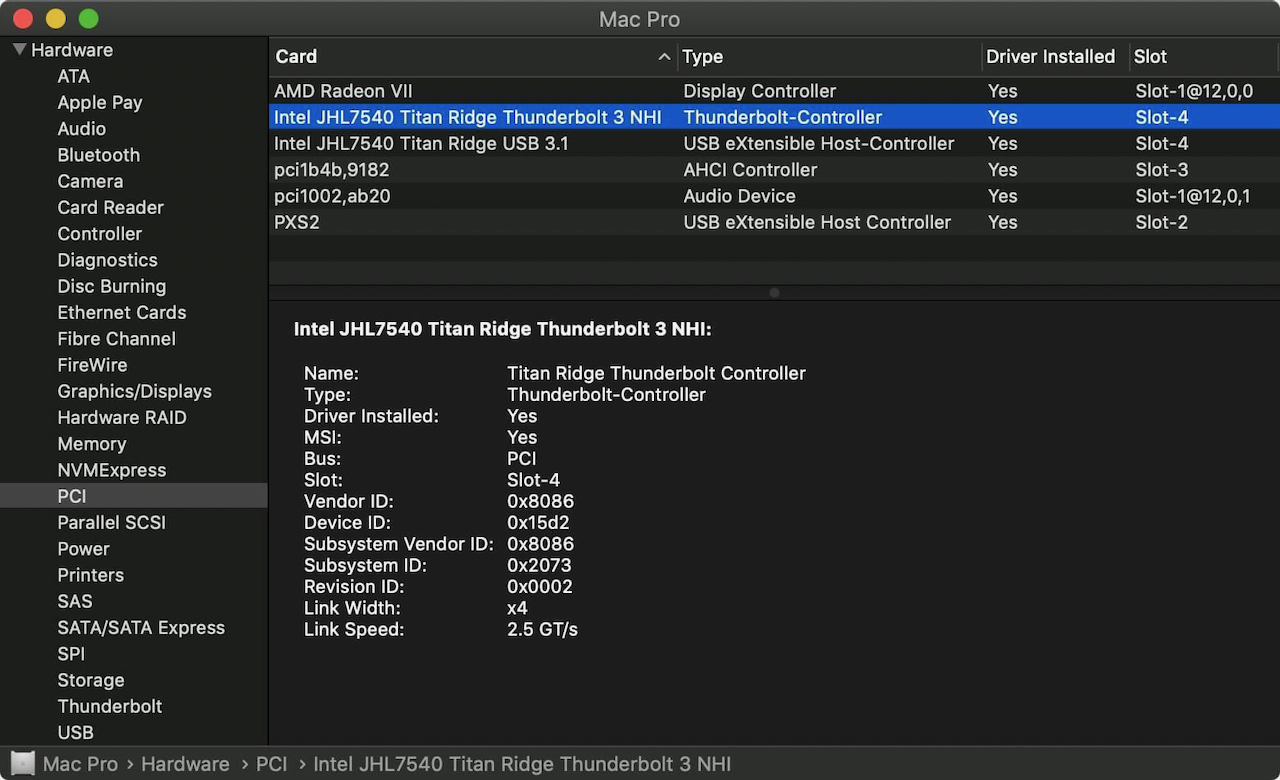The image size is (1280, 780).
Task: Select SPI in the sidebar
Action: click(x=71, y=654)
